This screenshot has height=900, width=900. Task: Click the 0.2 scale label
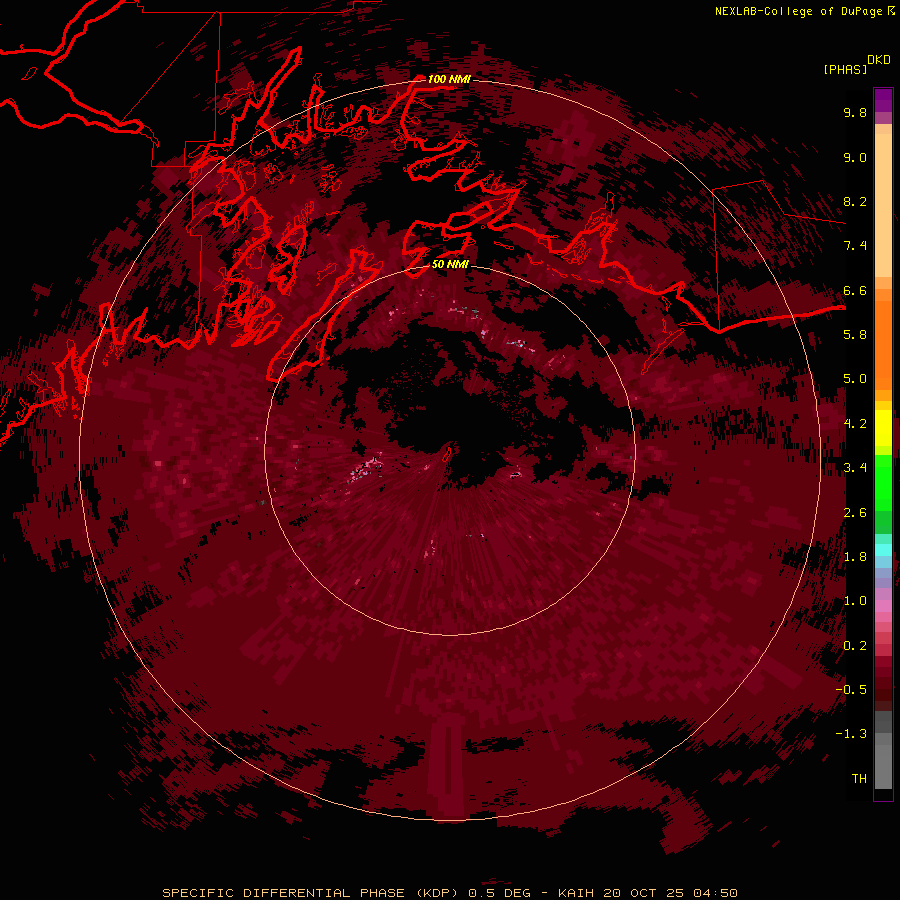(855, 646)
